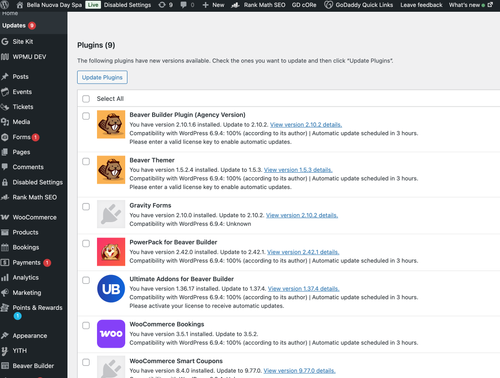This screenshot has height=378, width=500.
Task: Open View version 9.77.0 details link
Action: tap(300, 371)
